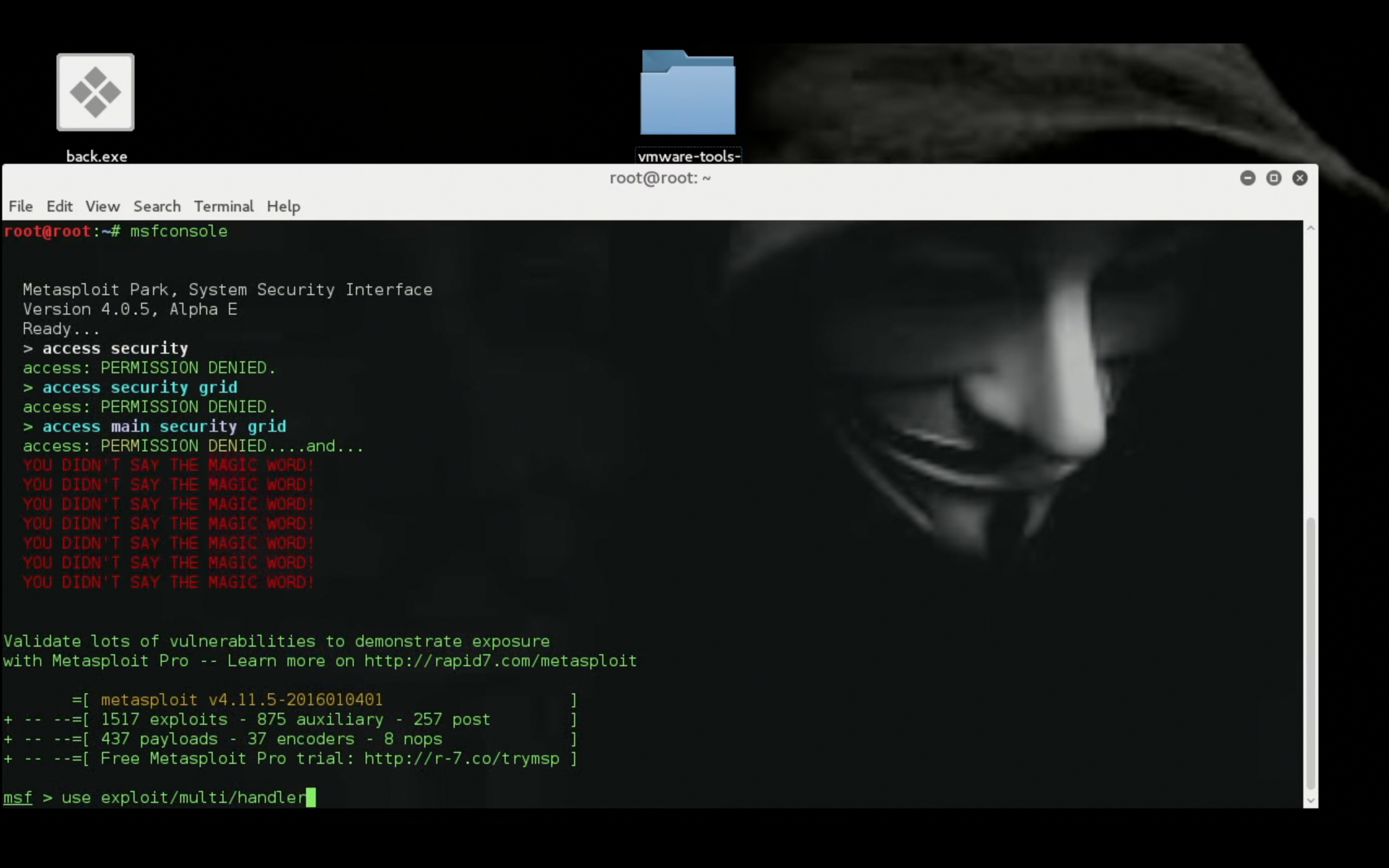Click the '> access security grid' line

click(x=130, y=387)
